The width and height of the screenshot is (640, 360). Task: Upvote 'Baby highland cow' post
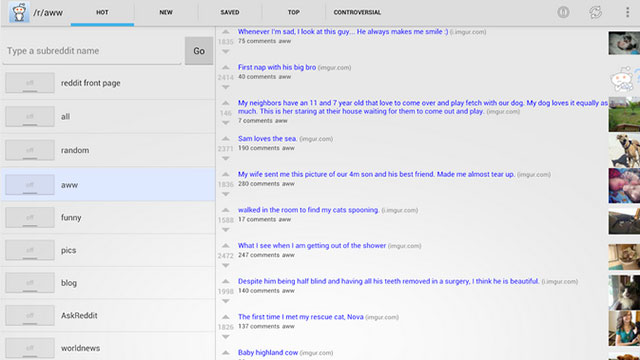226,352
